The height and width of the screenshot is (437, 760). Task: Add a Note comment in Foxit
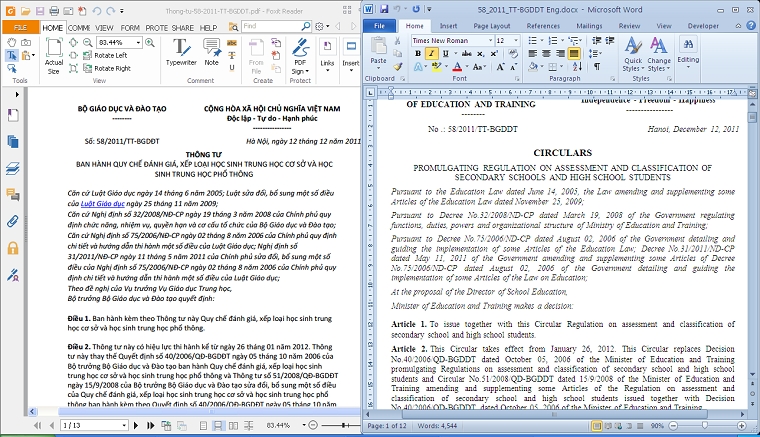click(211, 52)
